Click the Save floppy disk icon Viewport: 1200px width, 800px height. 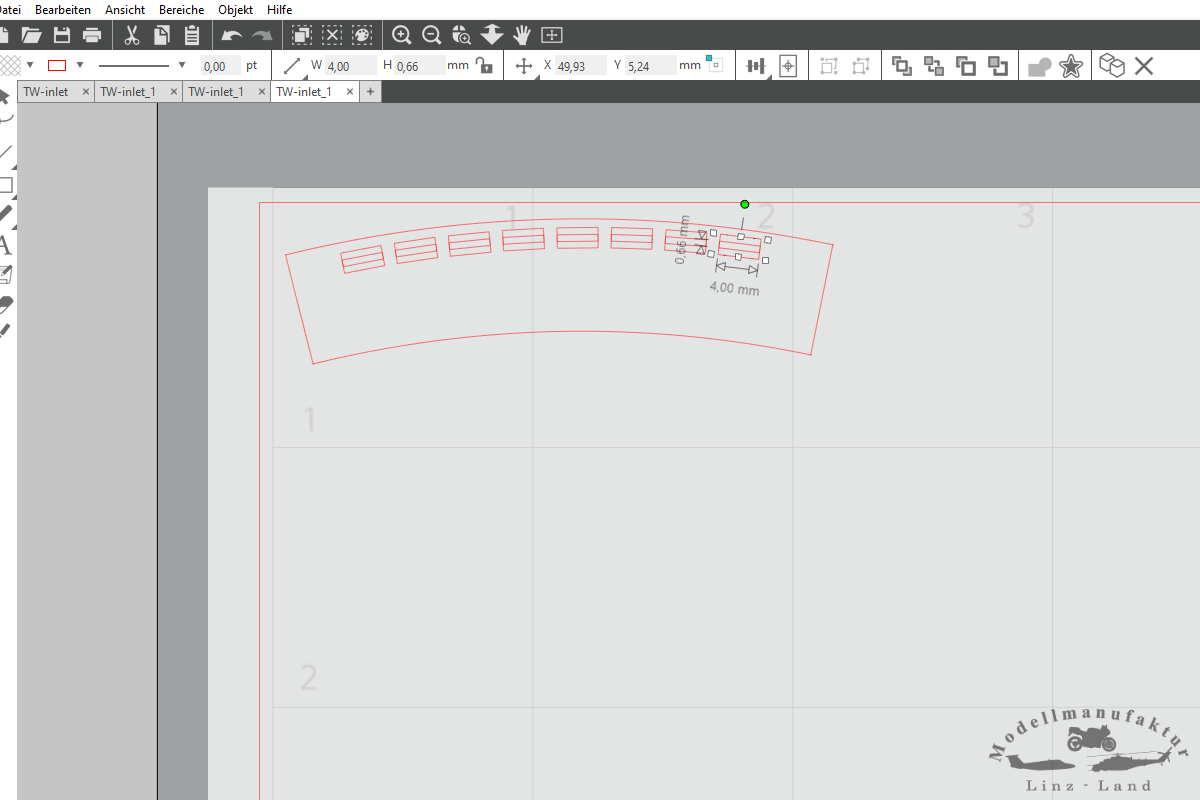coord(62,35)
